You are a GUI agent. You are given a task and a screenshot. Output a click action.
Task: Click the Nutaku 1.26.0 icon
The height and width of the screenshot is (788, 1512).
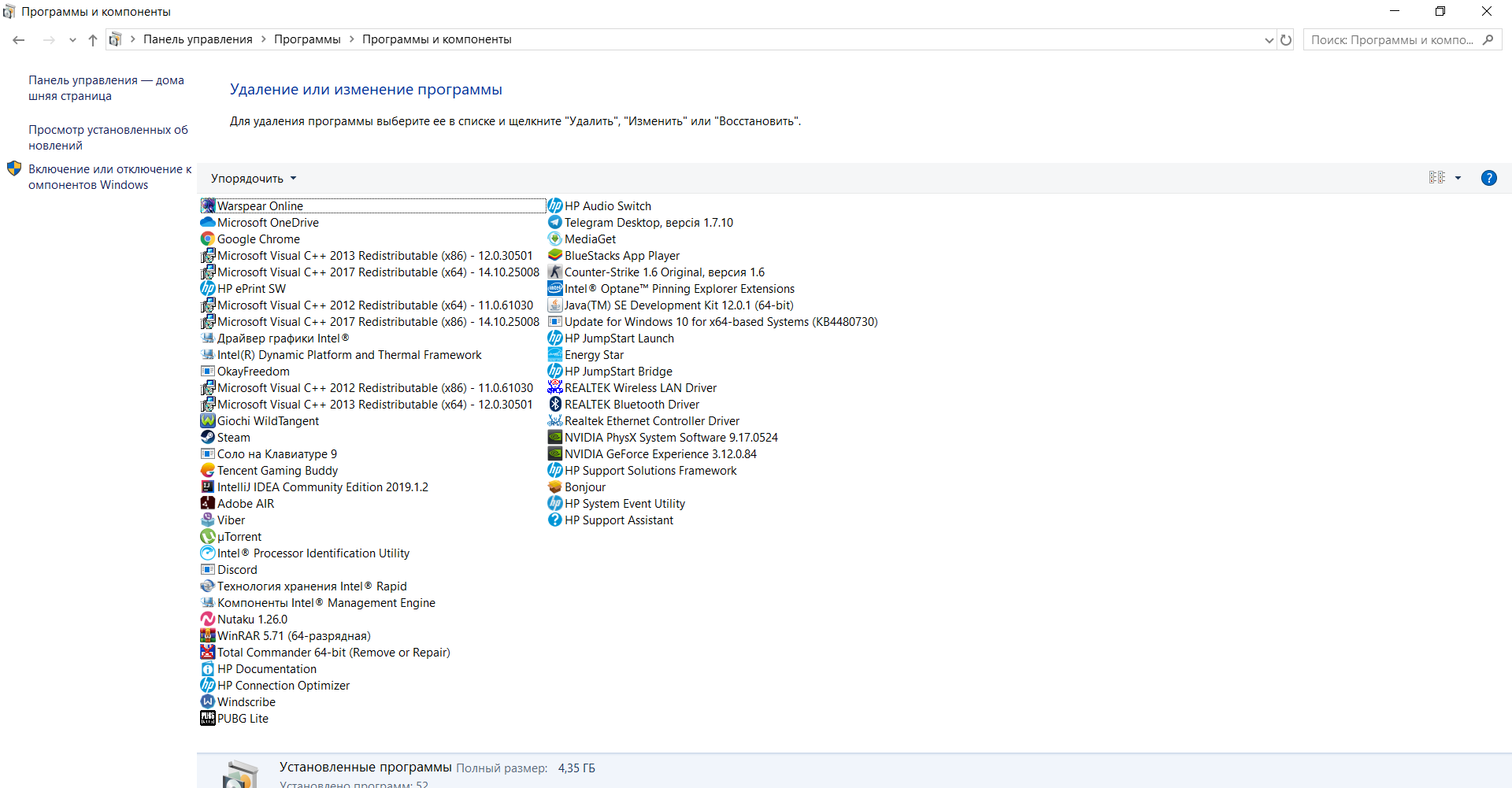click(208, 619)
